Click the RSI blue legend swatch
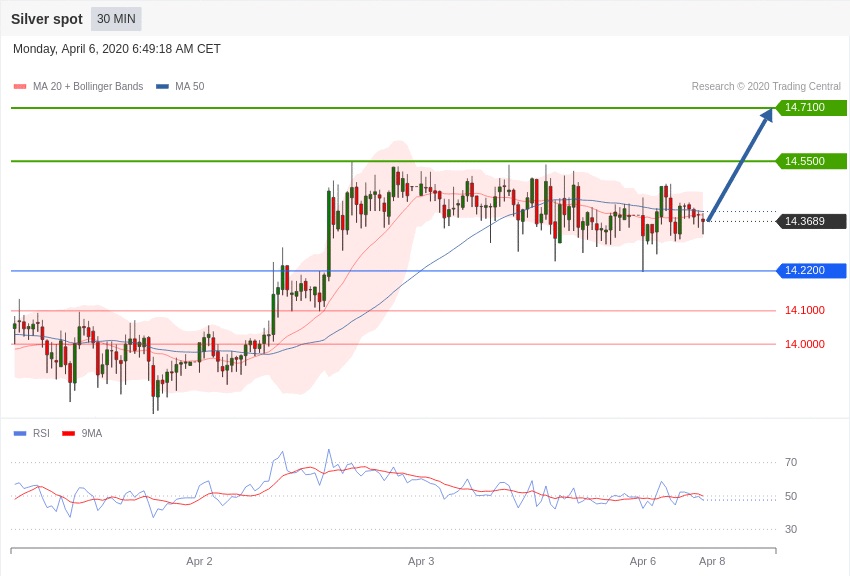Image resolution: width=850 pixels, height=576 pixels. [20, 433]
